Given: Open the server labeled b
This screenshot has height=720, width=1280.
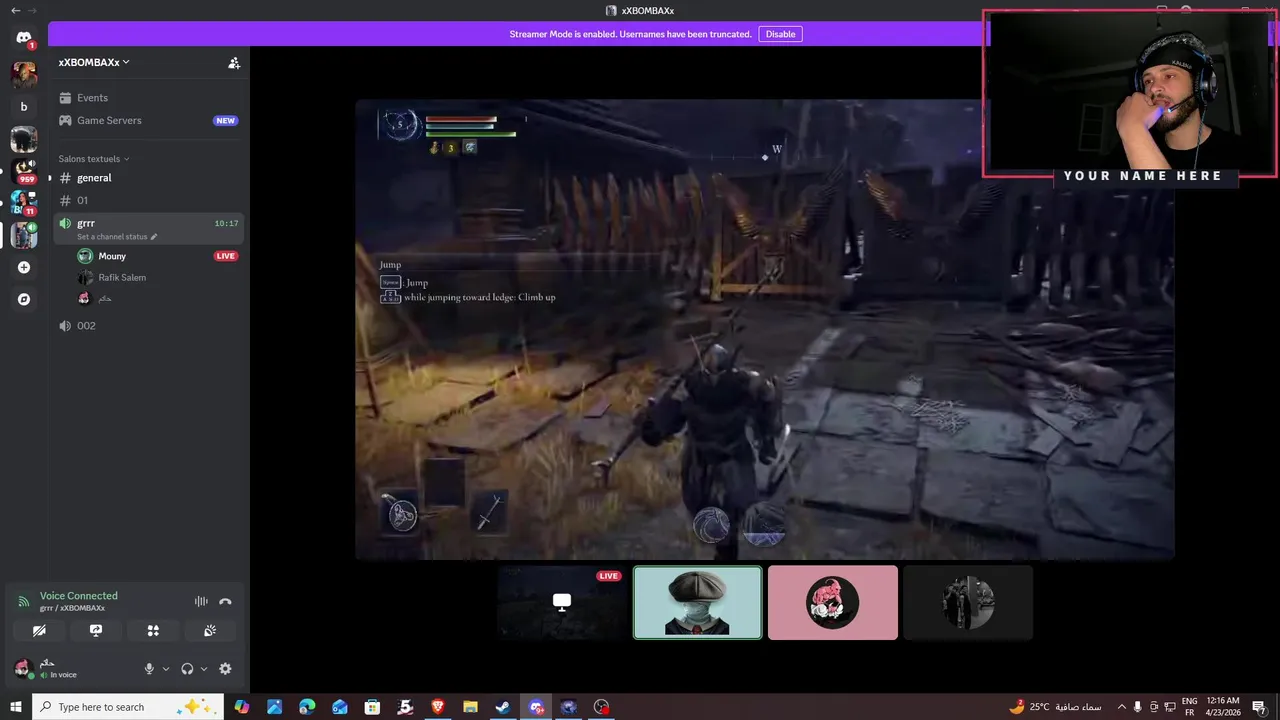Looking at the screenshot, I should 24,107.
